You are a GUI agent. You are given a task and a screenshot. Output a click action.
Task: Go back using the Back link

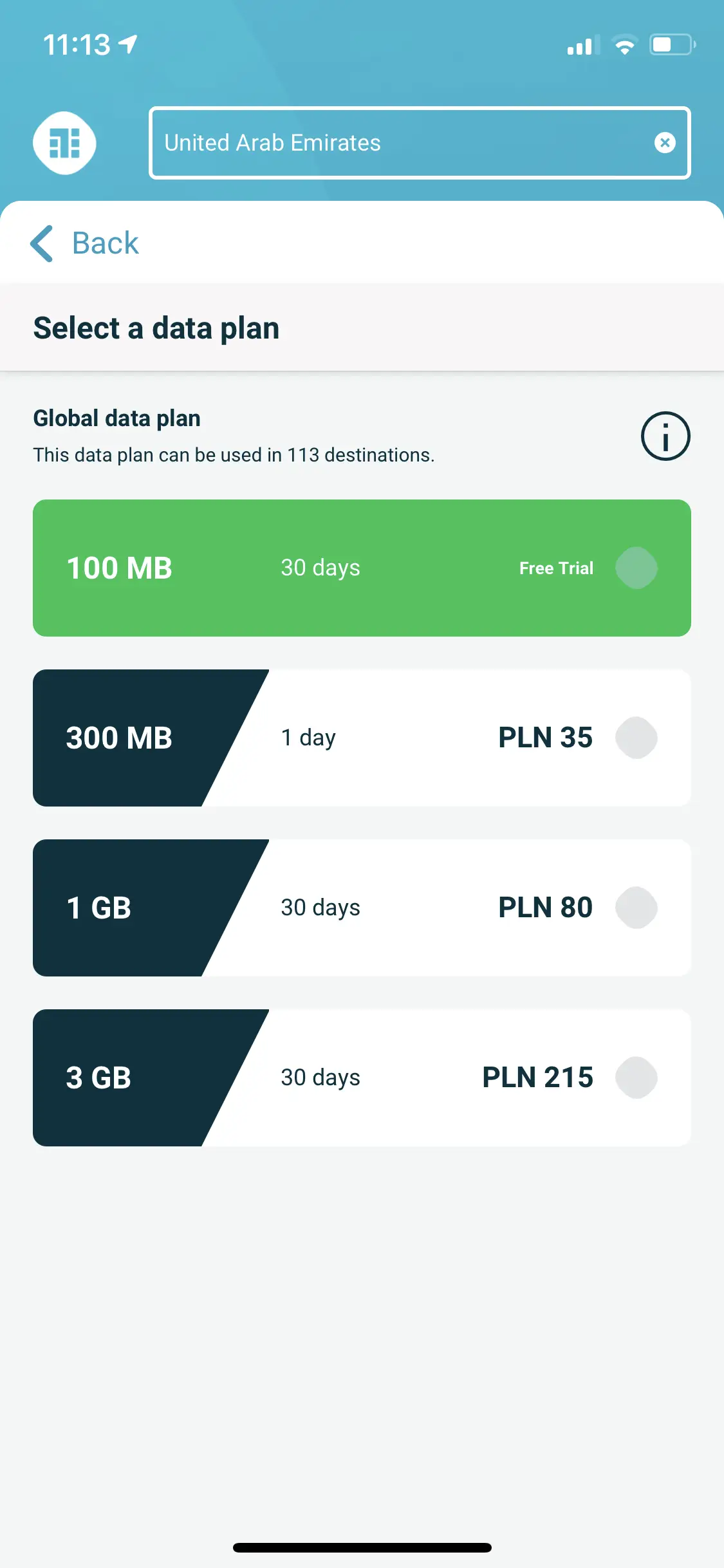(106, 243)
